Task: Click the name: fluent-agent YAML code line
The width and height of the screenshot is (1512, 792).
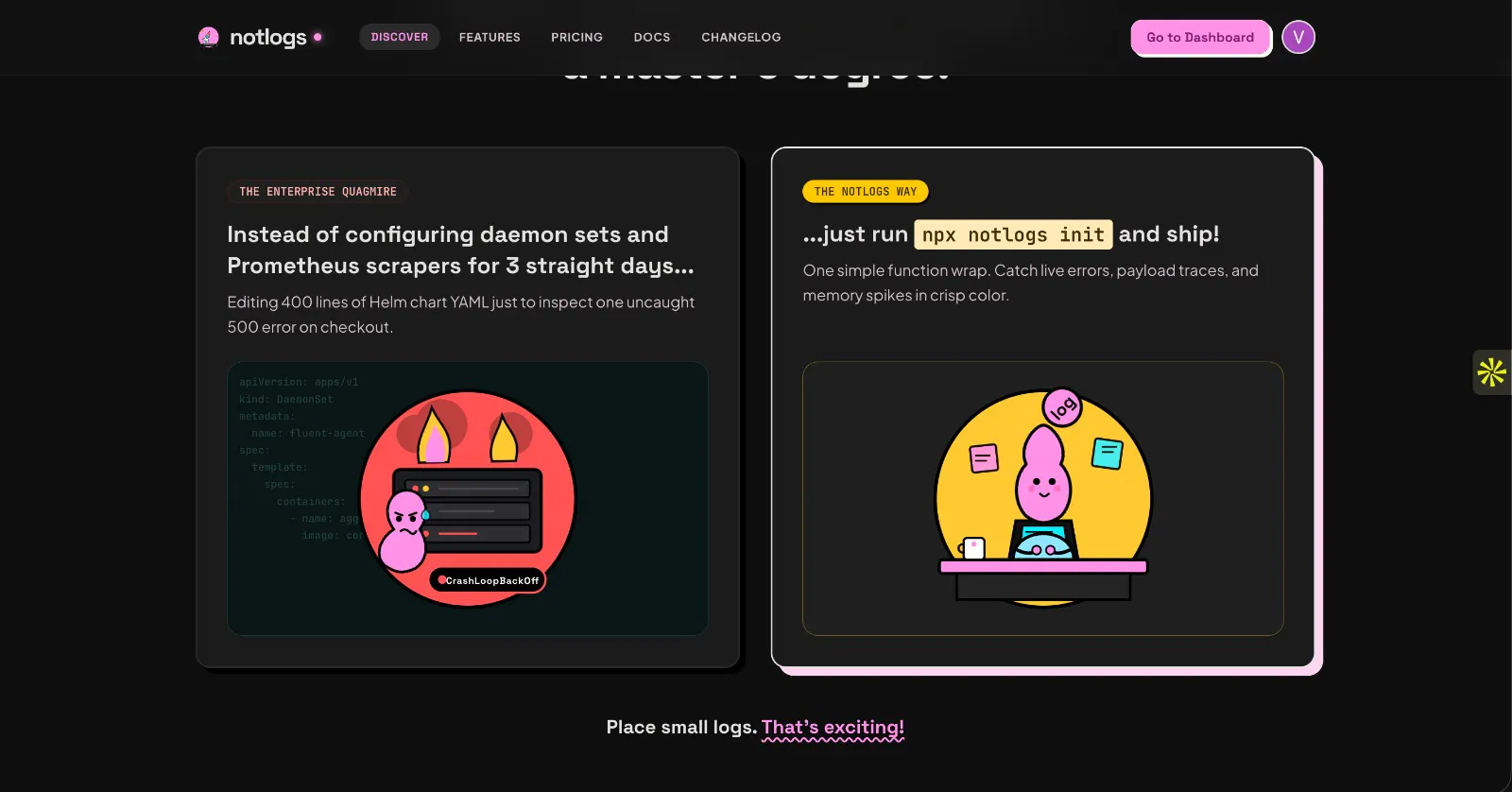Action: pos(308,434)
